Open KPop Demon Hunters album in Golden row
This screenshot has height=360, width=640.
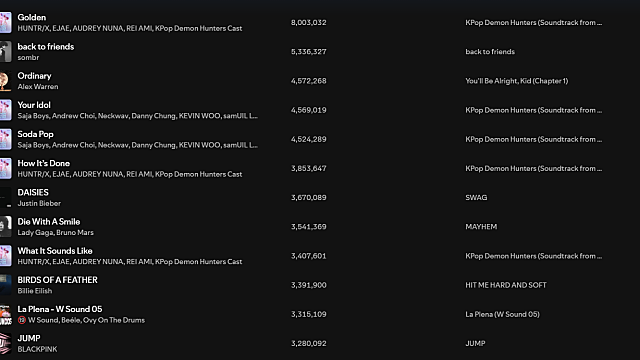coord(533,22)
